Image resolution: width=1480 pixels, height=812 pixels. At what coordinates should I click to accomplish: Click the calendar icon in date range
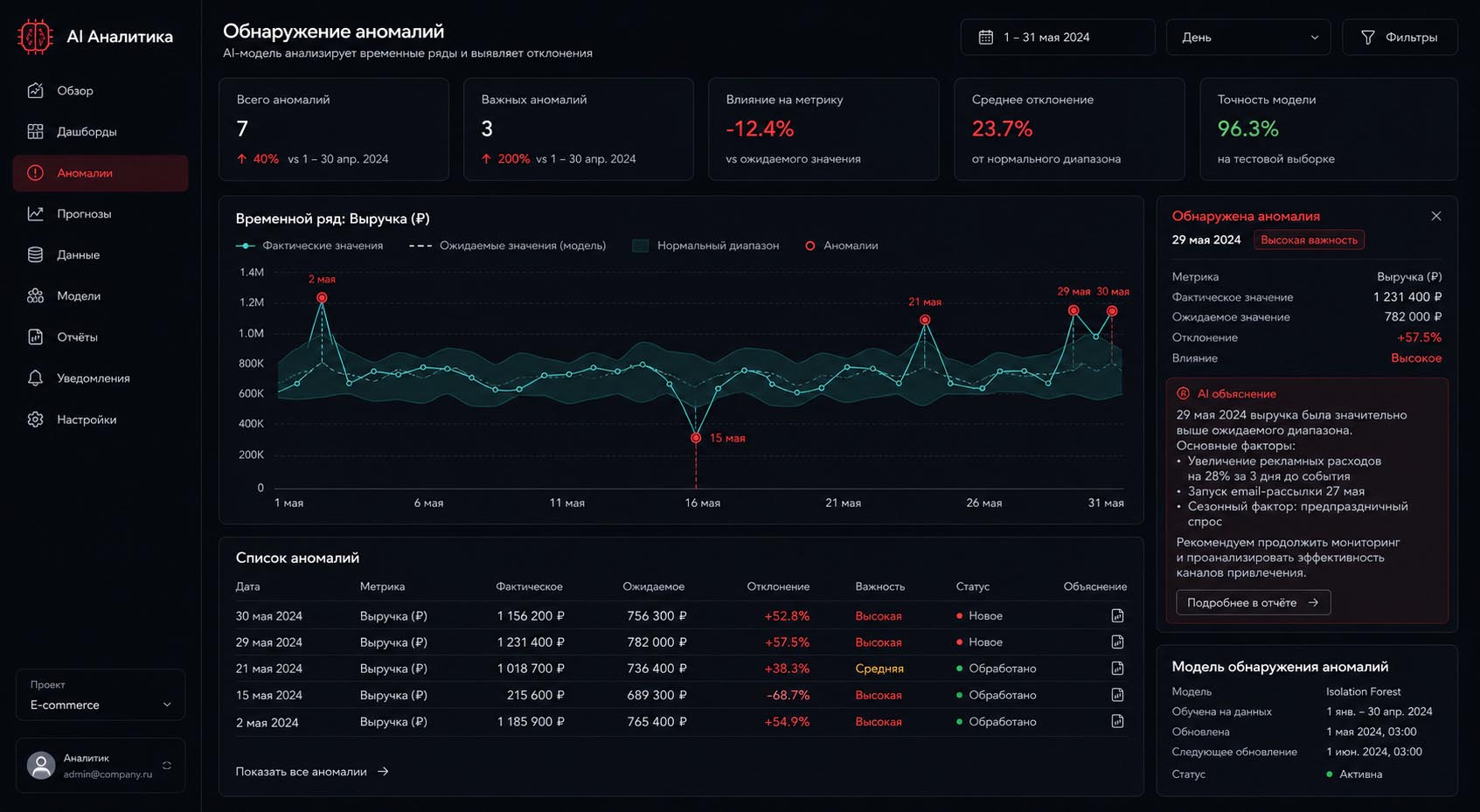pyautogui.click(x=986, y=38)
